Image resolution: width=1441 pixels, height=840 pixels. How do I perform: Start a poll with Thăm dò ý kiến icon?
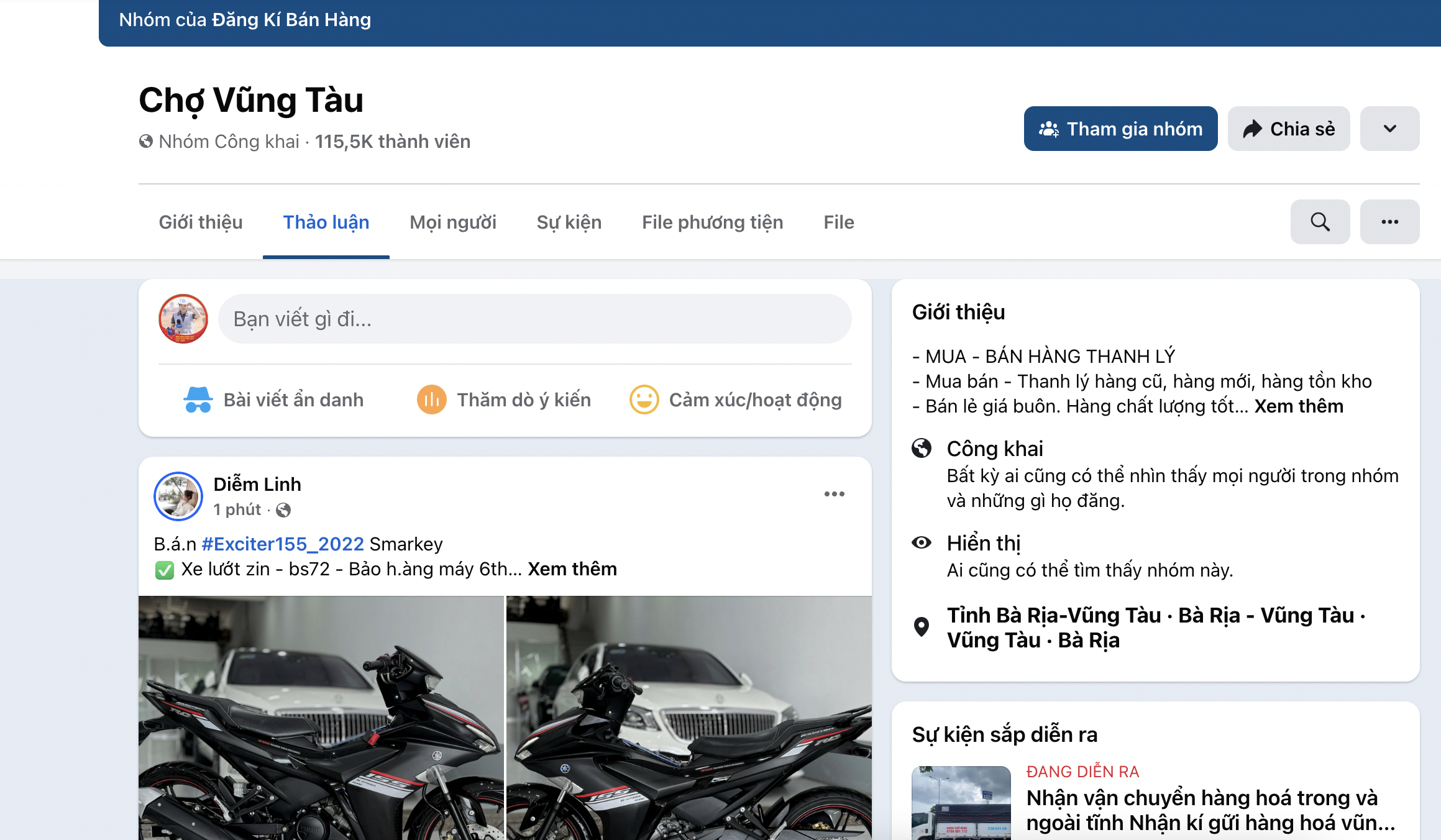click(x=432, y=399)
